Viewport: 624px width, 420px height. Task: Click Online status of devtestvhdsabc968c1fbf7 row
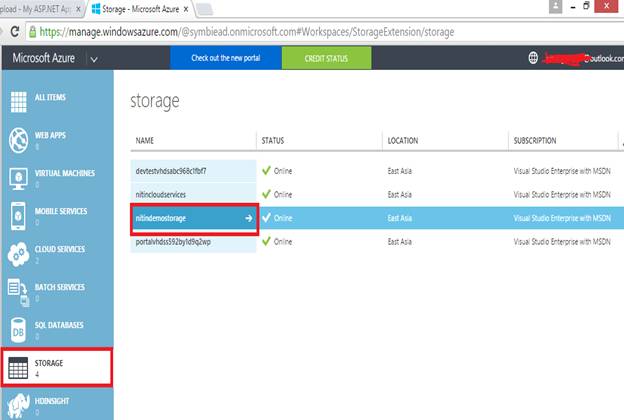(x=283, y=171)
